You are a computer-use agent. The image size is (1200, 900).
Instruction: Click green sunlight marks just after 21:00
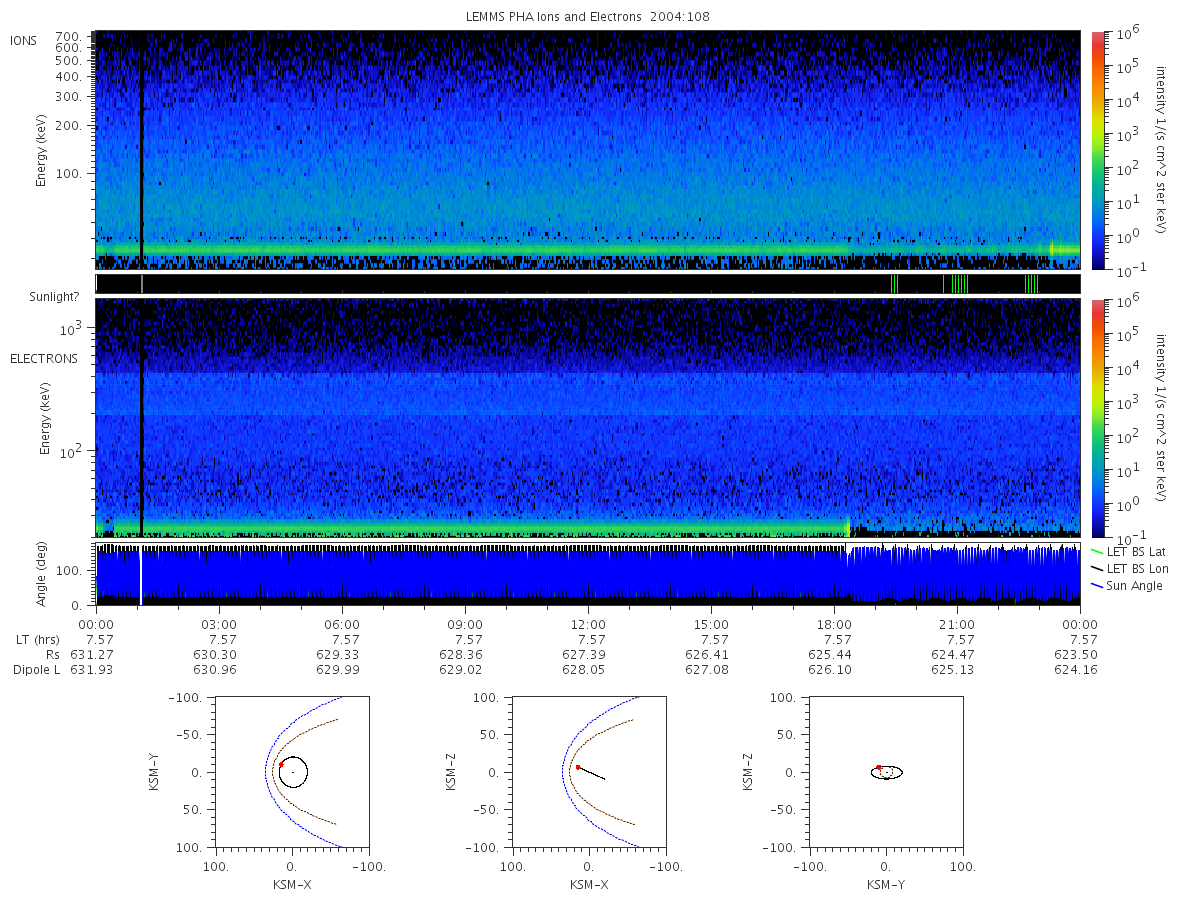[959, 284]
